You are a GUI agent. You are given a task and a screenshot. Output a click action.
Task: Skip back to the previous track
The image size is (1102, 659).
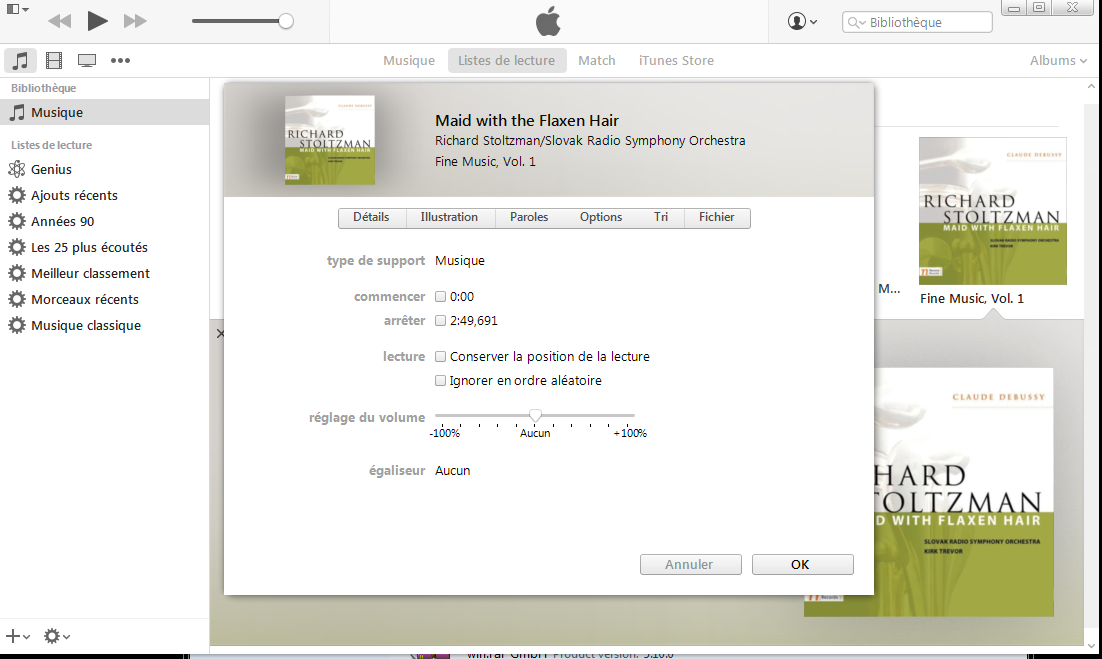click(x=60, y=21)
